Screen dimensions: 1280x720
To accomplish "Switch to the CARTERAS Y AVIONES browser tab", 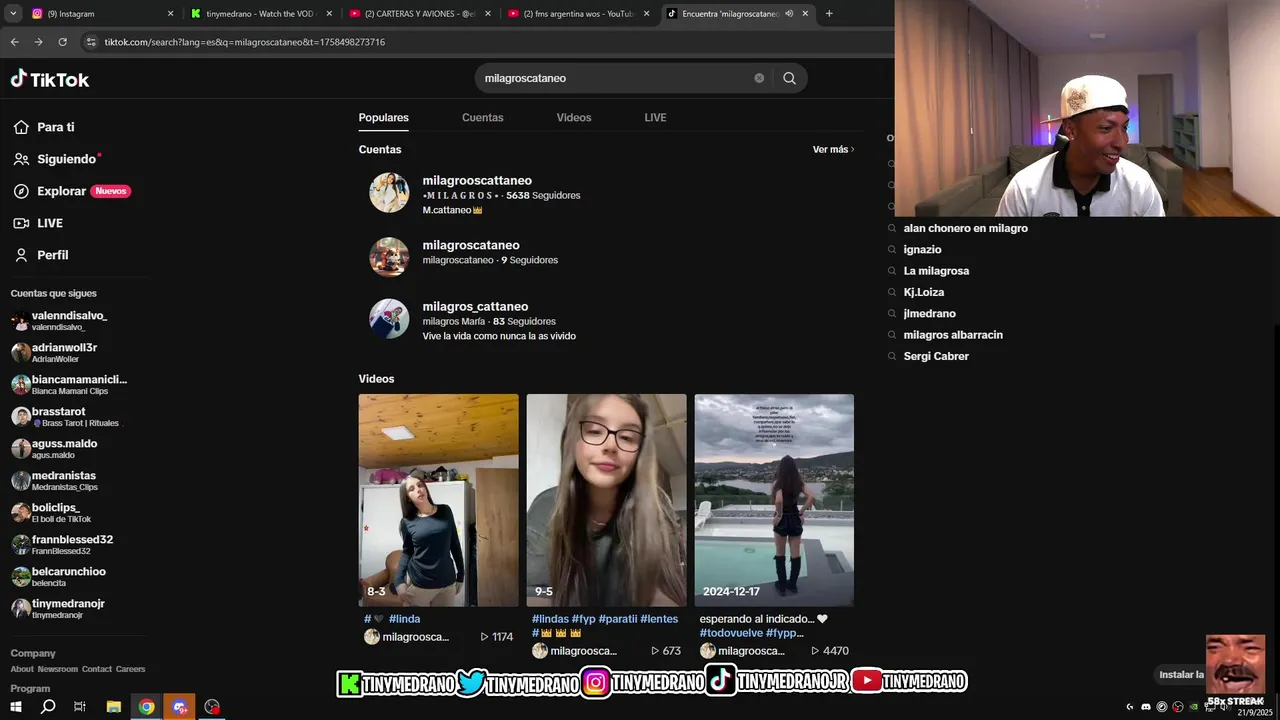I will pyautogui.click(x=420, y=14).
